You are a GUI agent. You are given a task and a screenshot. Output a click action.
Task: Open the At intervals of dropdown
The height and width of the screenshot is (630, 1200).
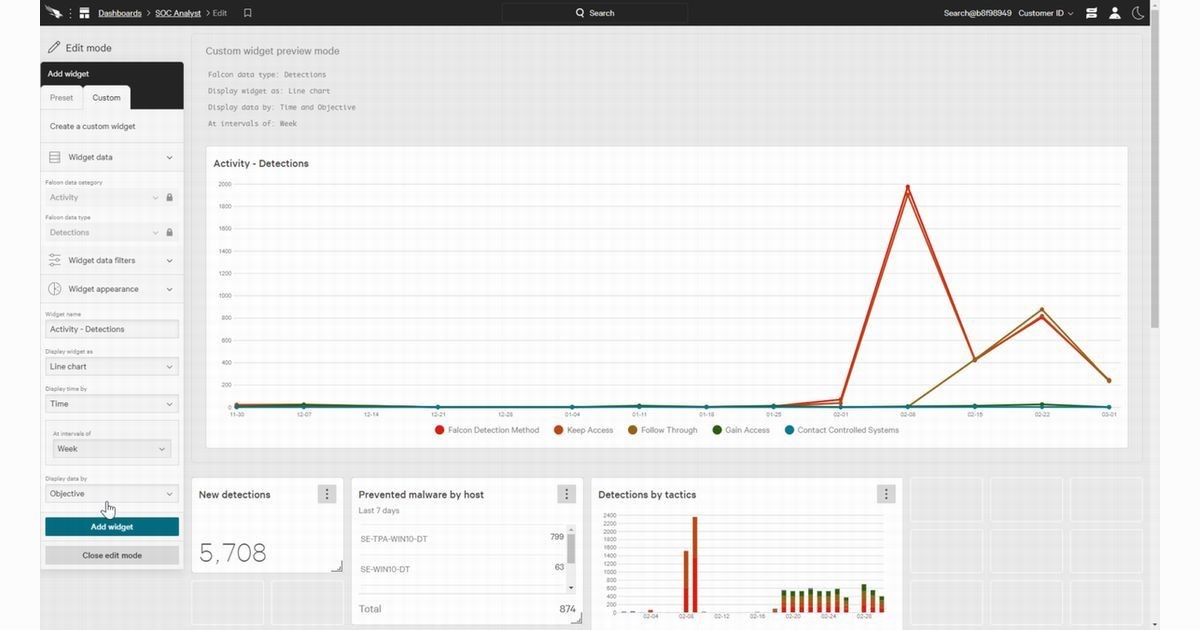click(111, 448)
